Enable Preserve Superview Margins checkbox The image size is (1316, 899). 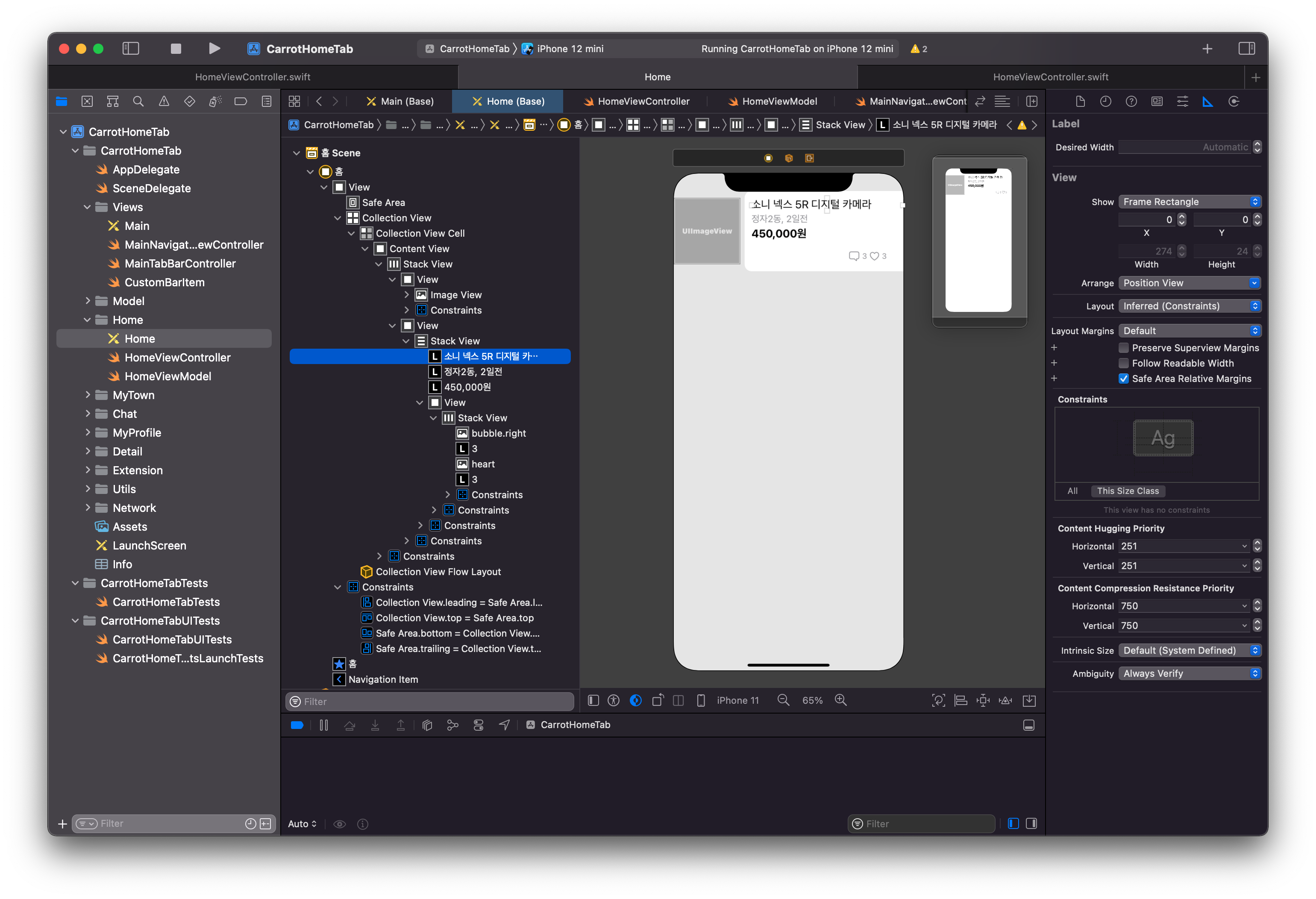pos(1124,348)
